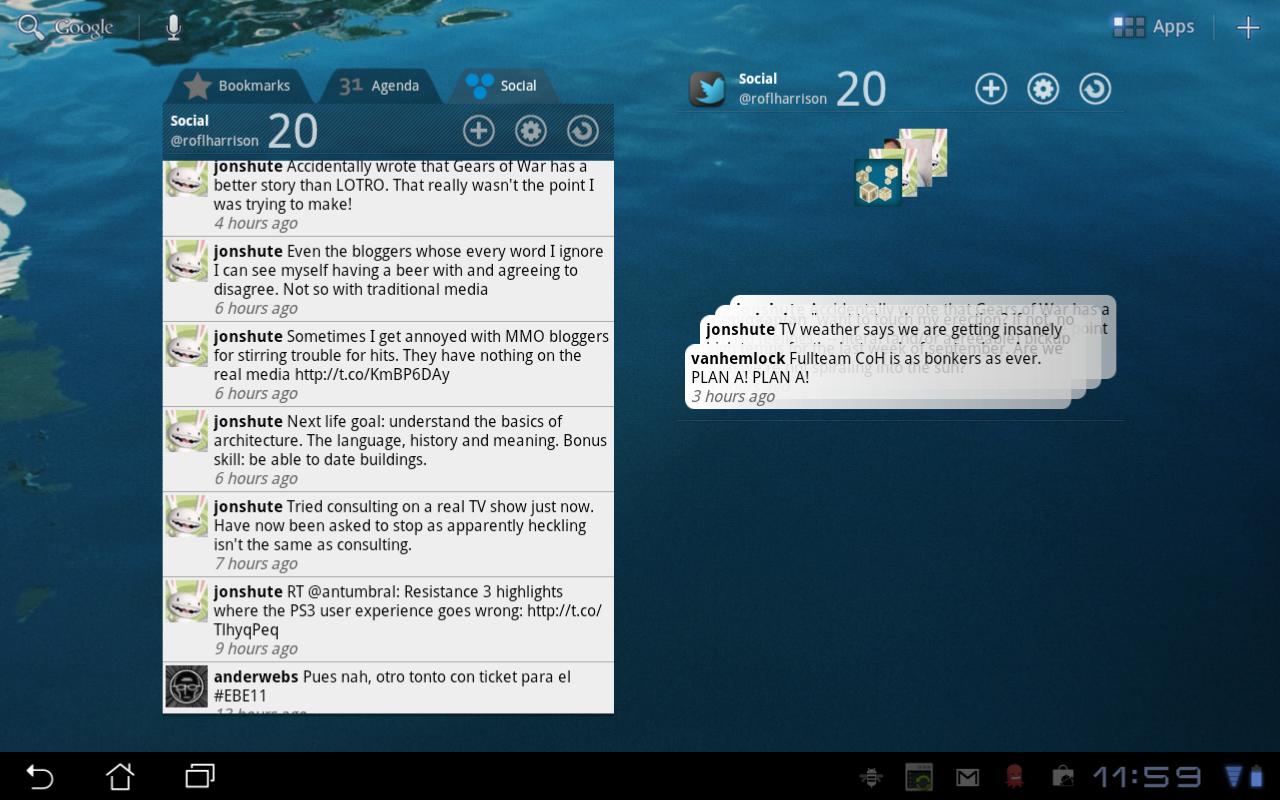Open Market shopping bag notification

click(1062, 777)
